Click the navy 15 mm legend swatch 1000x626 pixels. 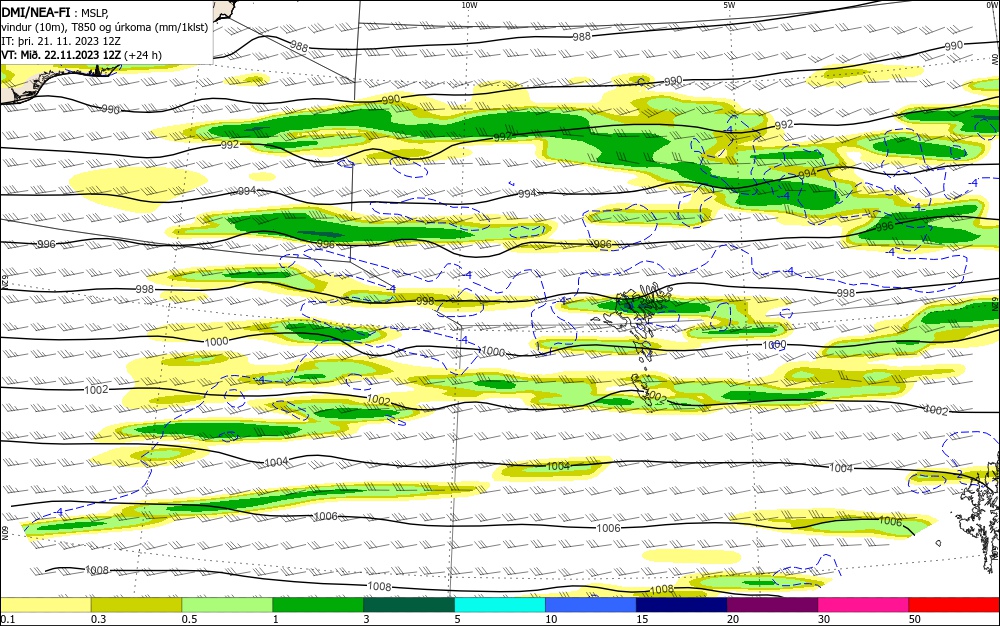pyautogui.click(x=682, y=605)
